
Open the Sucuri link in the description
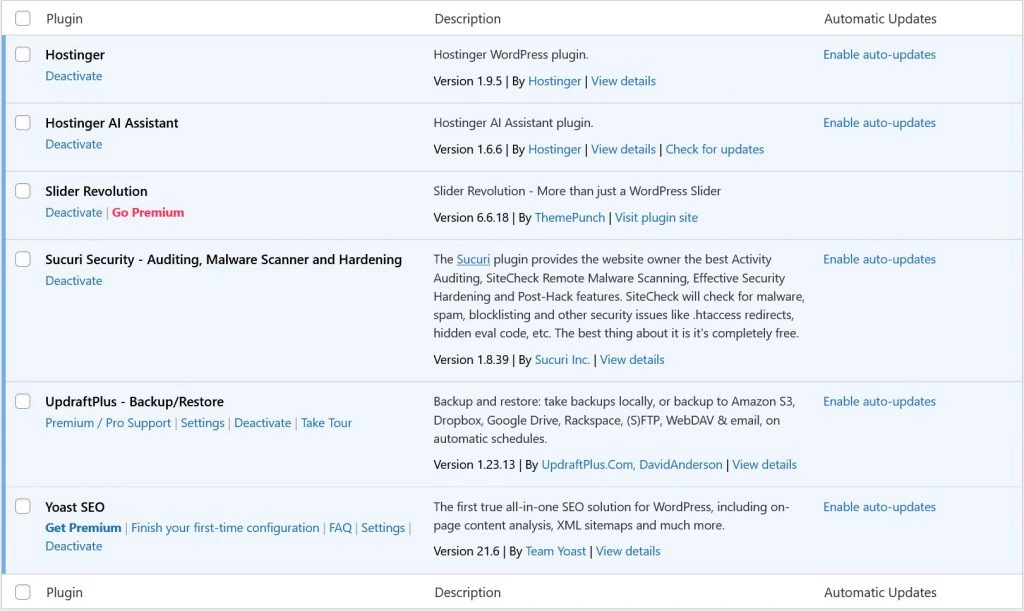click(474, 258)
